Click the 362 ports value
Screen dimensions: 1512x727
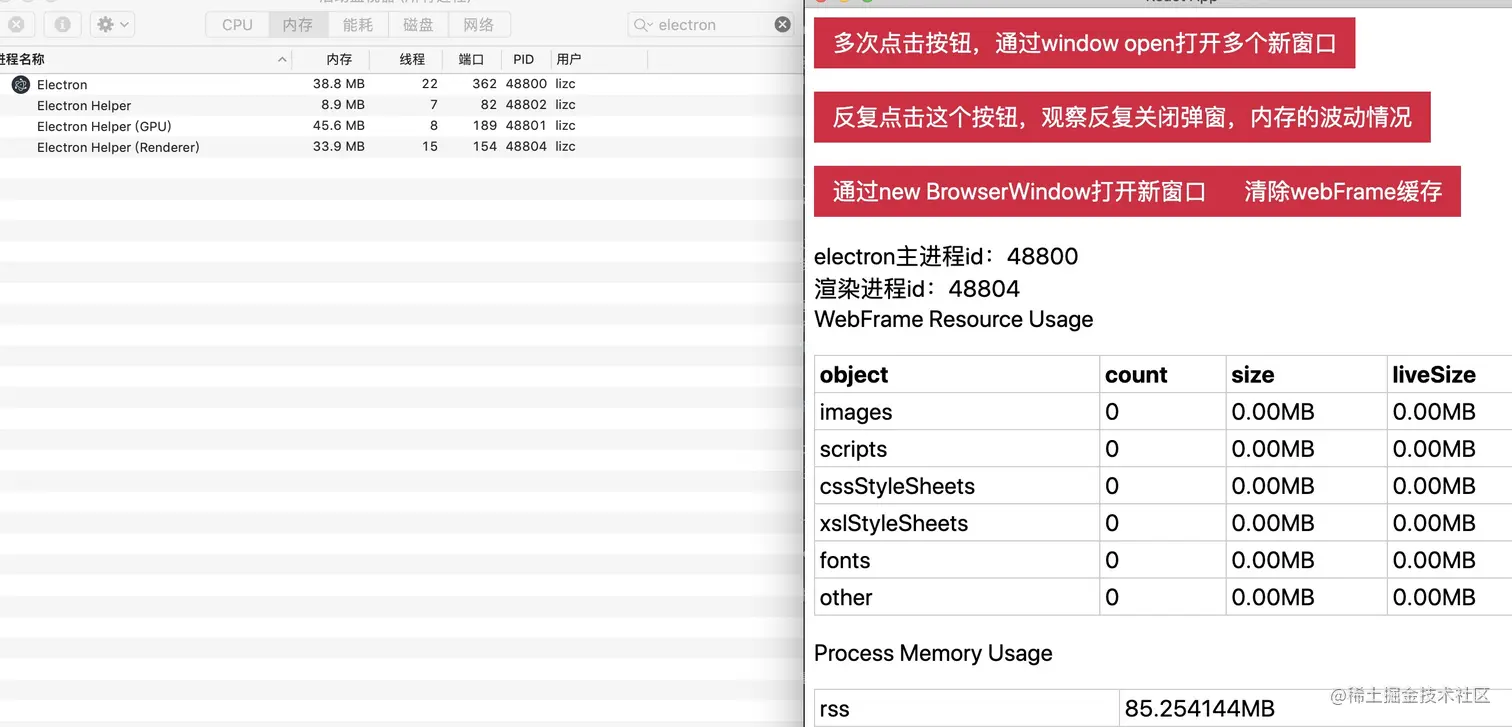485,84
